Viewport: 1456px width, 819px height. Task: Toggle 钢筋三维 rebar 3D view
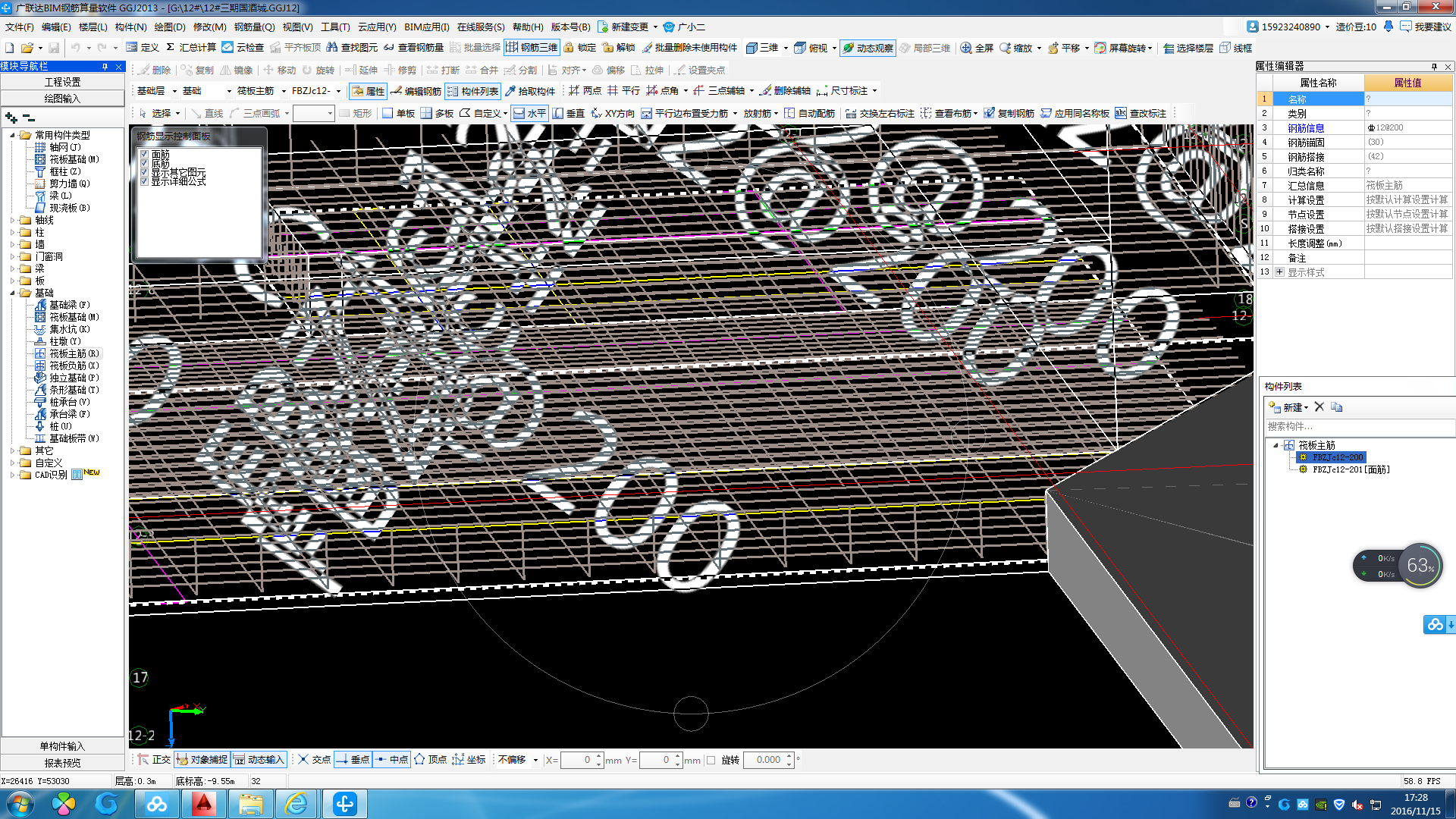point(532,47)
